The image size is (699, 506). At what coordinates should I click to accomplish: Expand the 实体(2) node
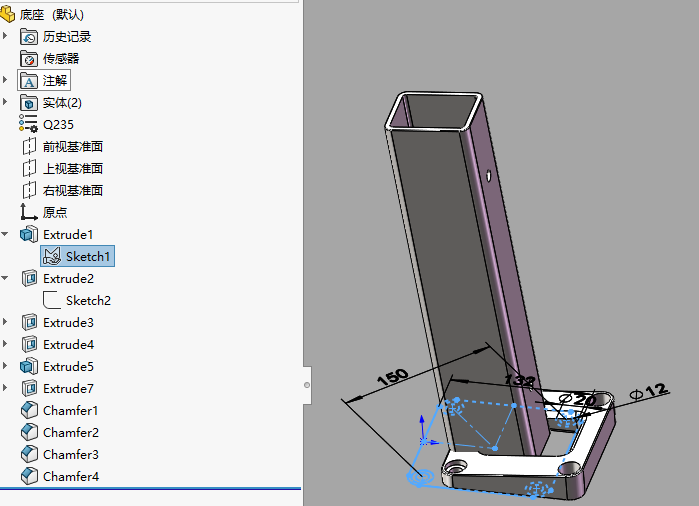(x=5, y=102)
